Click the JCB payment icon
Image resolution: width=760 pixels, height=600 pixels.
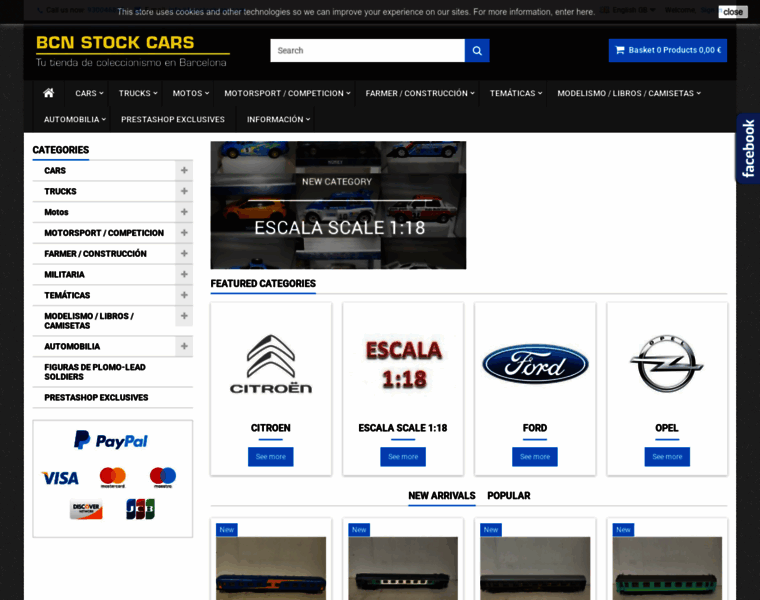(x=140, y=509)
